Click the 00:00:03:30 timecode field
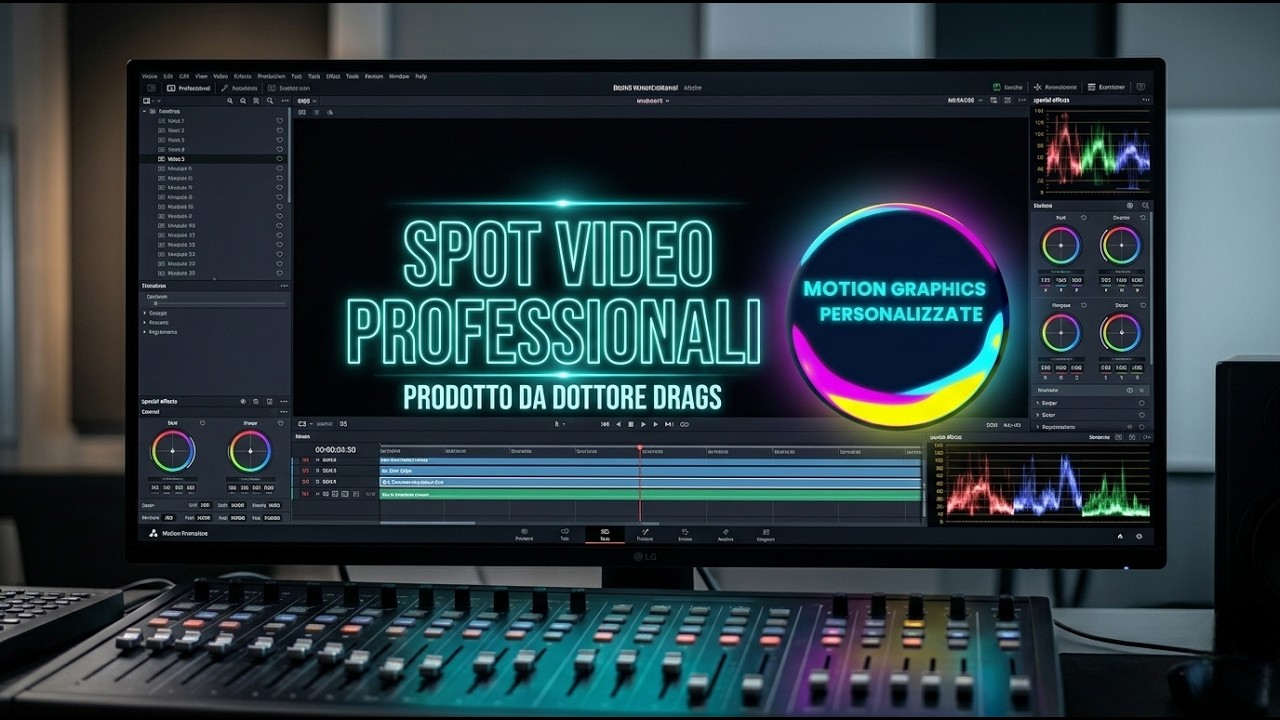1280x720 pixels. (335, 449)
